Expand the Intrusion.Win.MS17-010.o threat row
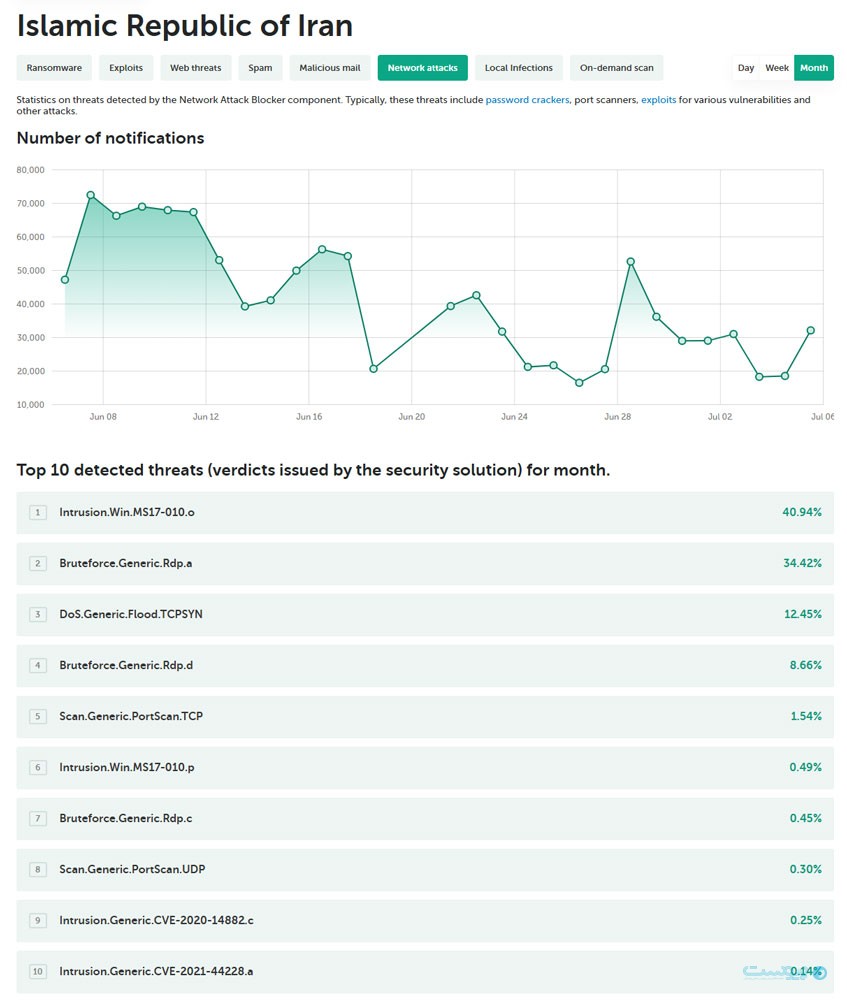The image size is (847, 1000). (x=127, y=512)
